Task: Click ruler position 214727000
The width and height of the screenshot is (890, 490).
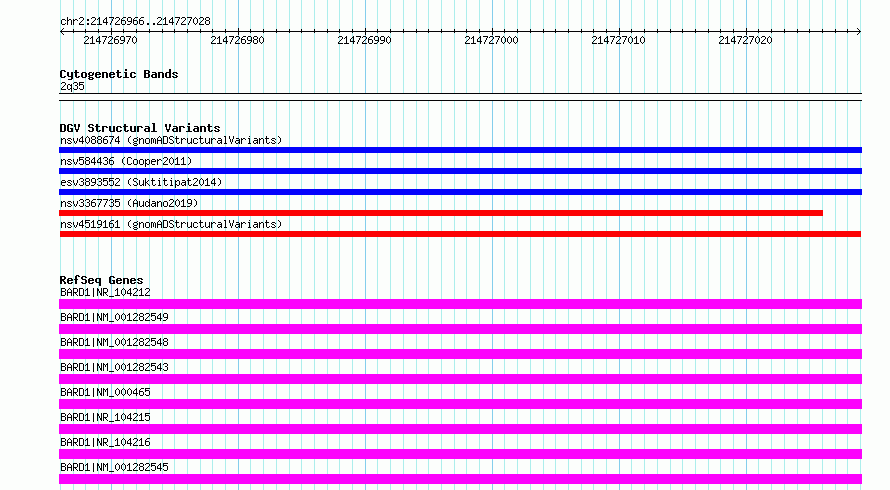Action: [x=491, y=40]
